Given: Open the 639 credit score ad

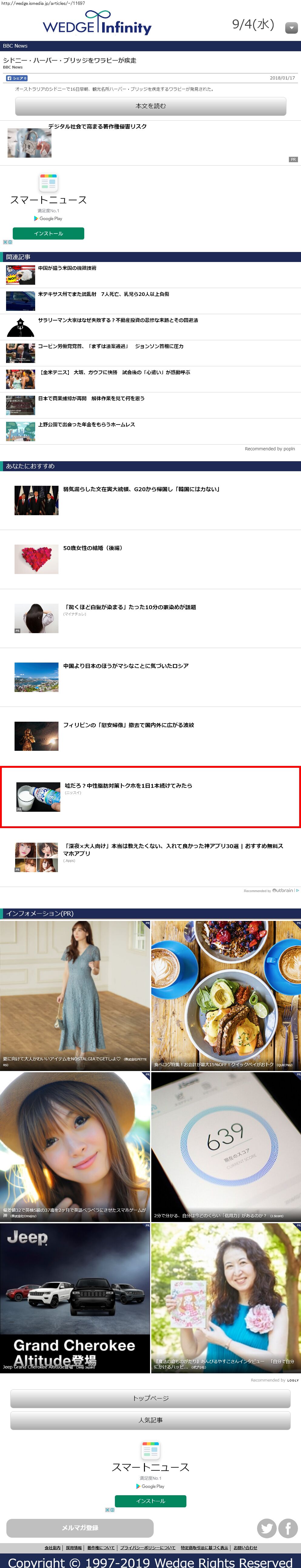Looking at the screenshot, I should pyautogui.click(x=226, y=1147).
